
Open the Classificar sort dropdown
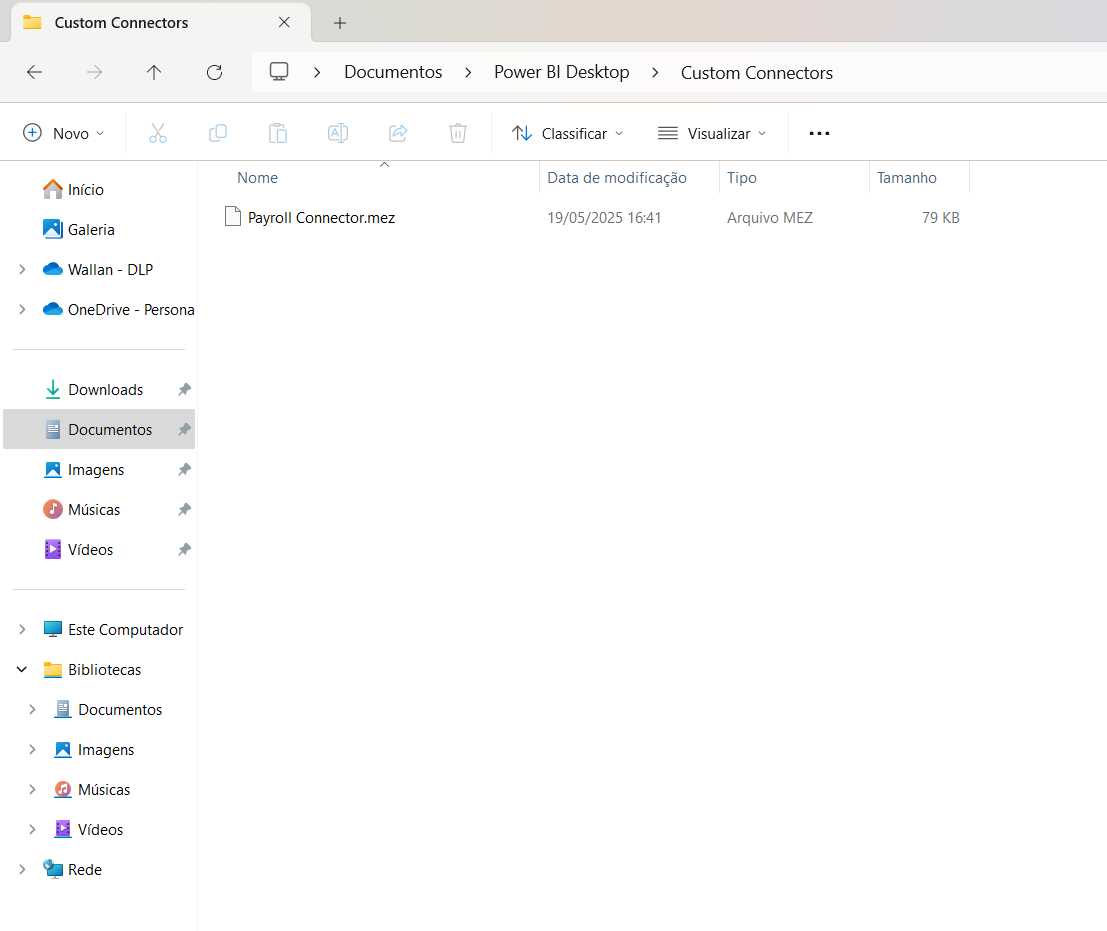click(567, 133)
